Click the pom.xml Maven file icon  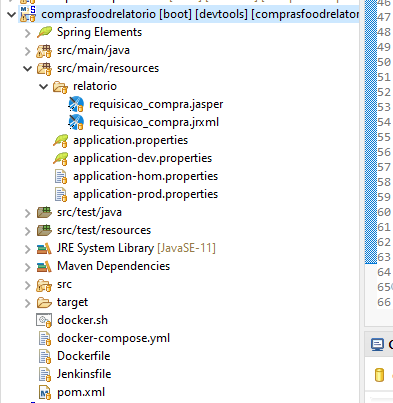[45, 393]
